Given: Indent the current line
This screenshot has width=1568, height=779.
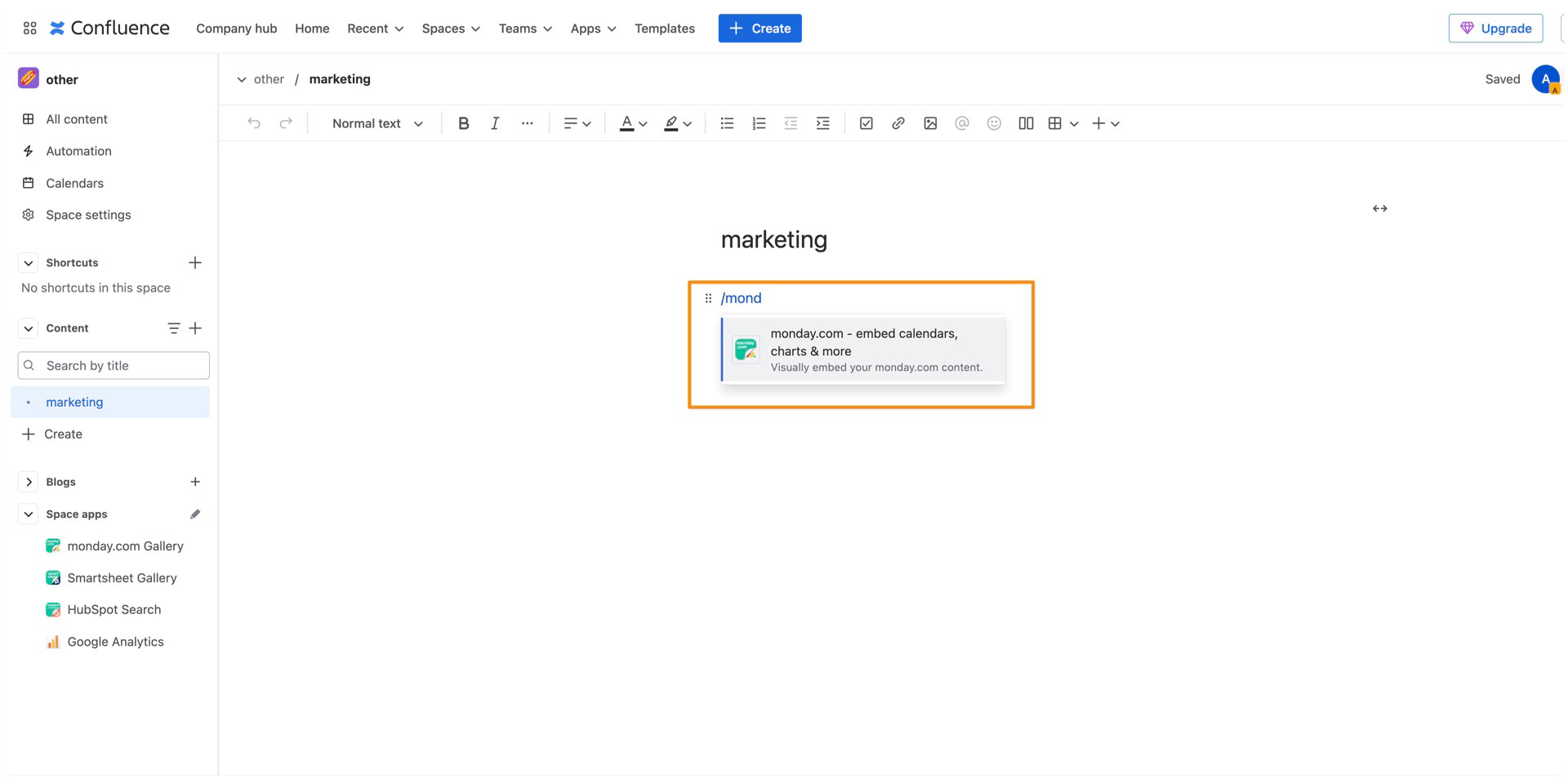Looking at the screenshot, I should click(822, 123).
